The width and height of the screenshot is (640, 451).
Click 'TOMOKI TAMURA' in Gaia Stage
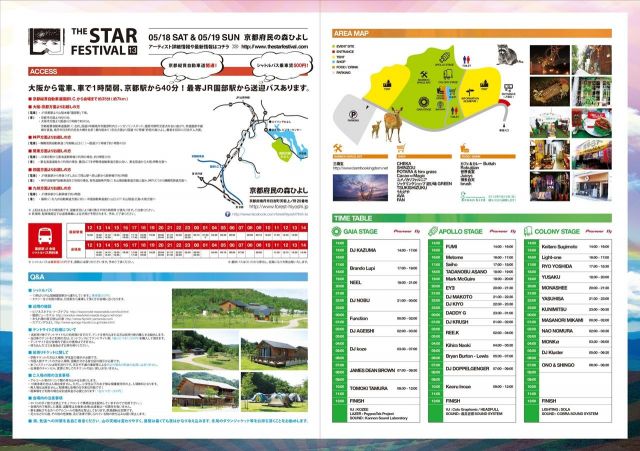pyautogui.click(x=369, y=388)
